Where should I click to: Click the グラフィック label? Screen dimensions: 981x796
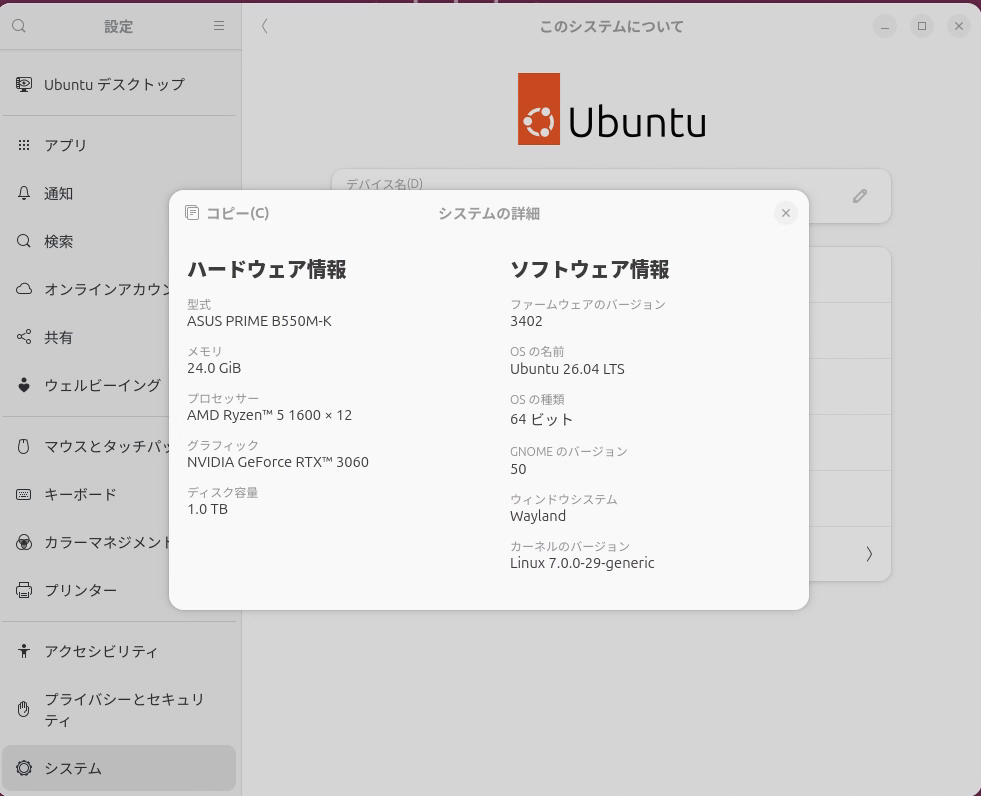click(x=223, y=446)
